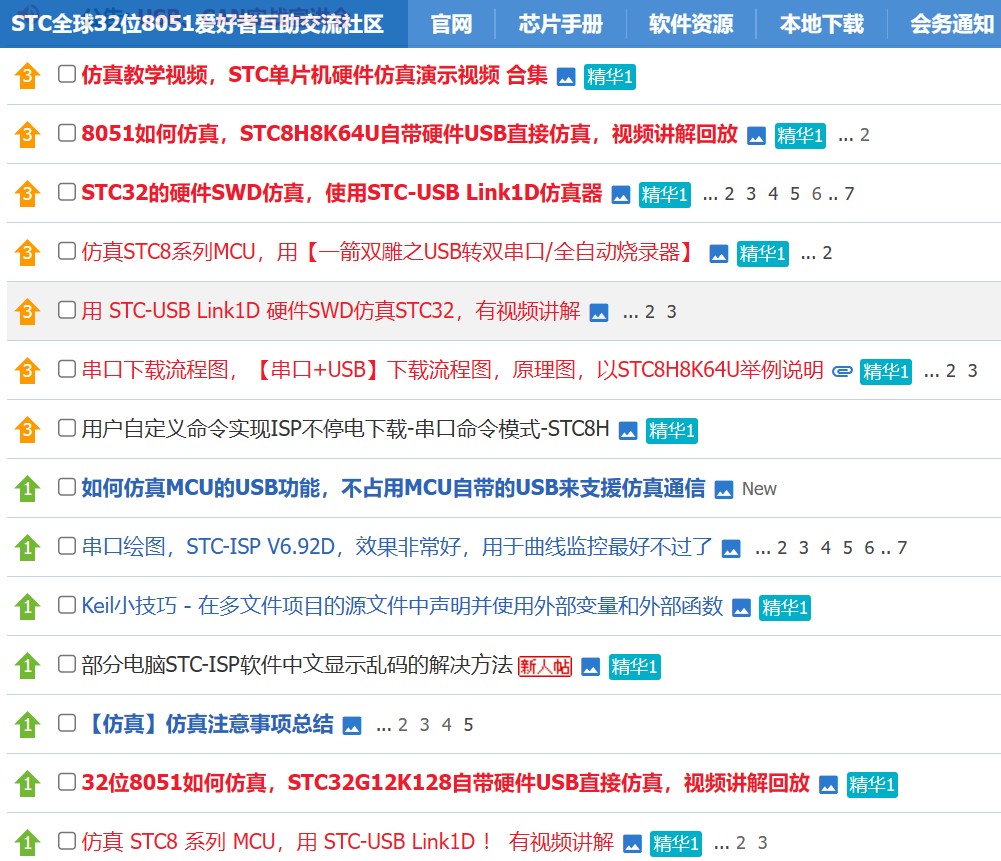Go to page 4 of 串口绘图 thread
The height and width of the screenshot is (861, 1001).
point(825,548)
